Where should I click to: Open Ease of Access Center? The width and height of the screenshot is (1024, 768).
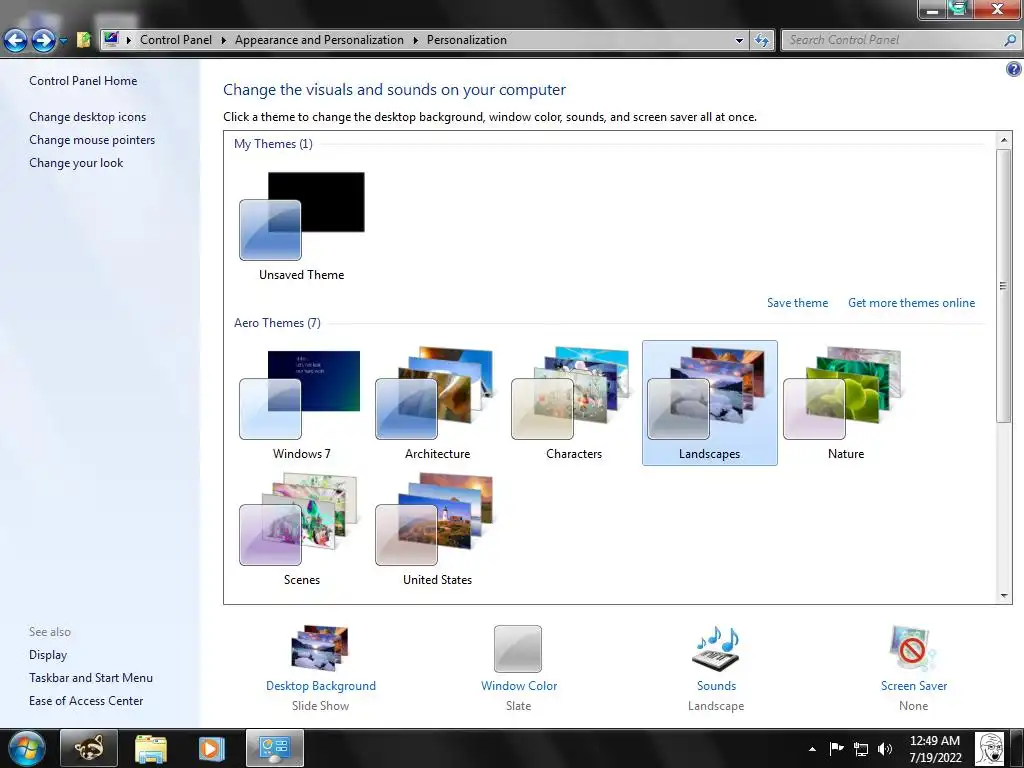point(86,701)
